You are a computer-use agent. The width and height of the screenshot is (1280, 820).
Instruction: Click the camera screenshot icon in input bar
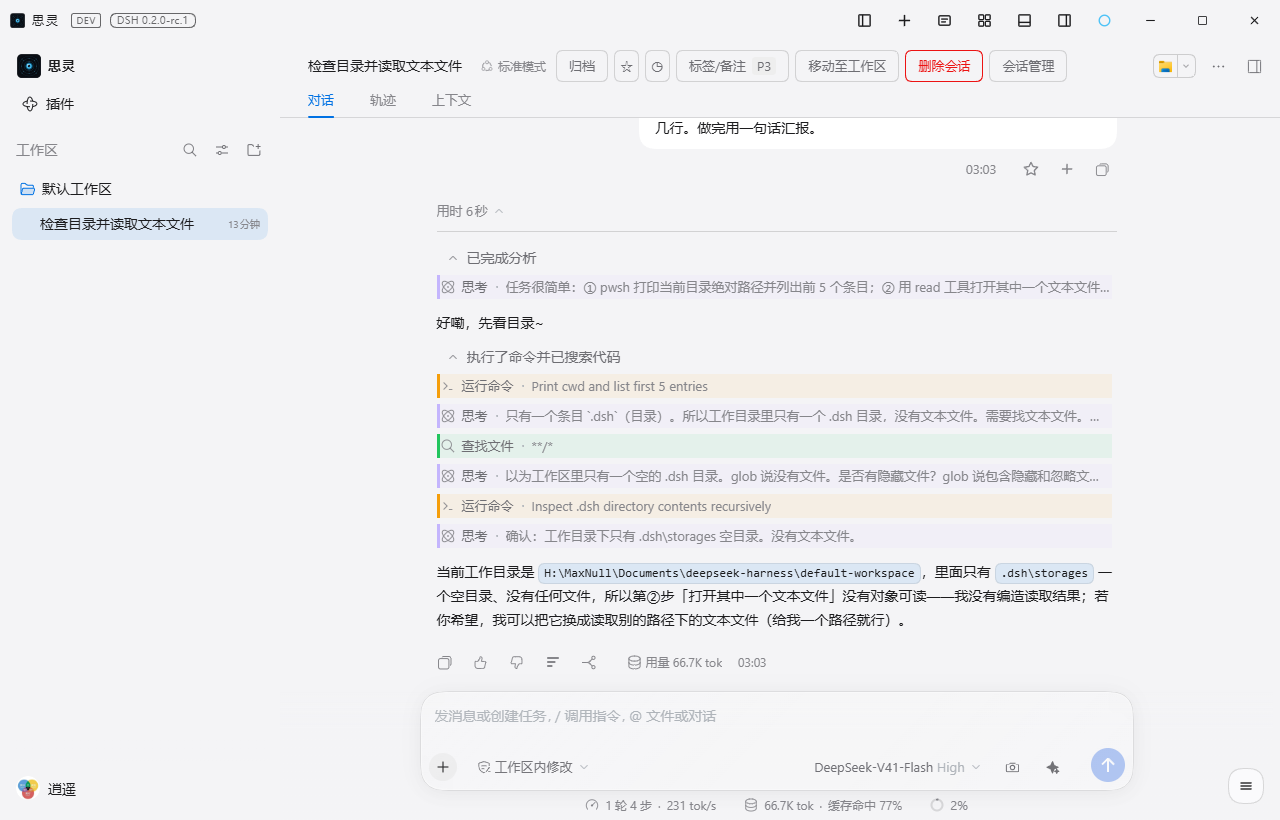1012,767
